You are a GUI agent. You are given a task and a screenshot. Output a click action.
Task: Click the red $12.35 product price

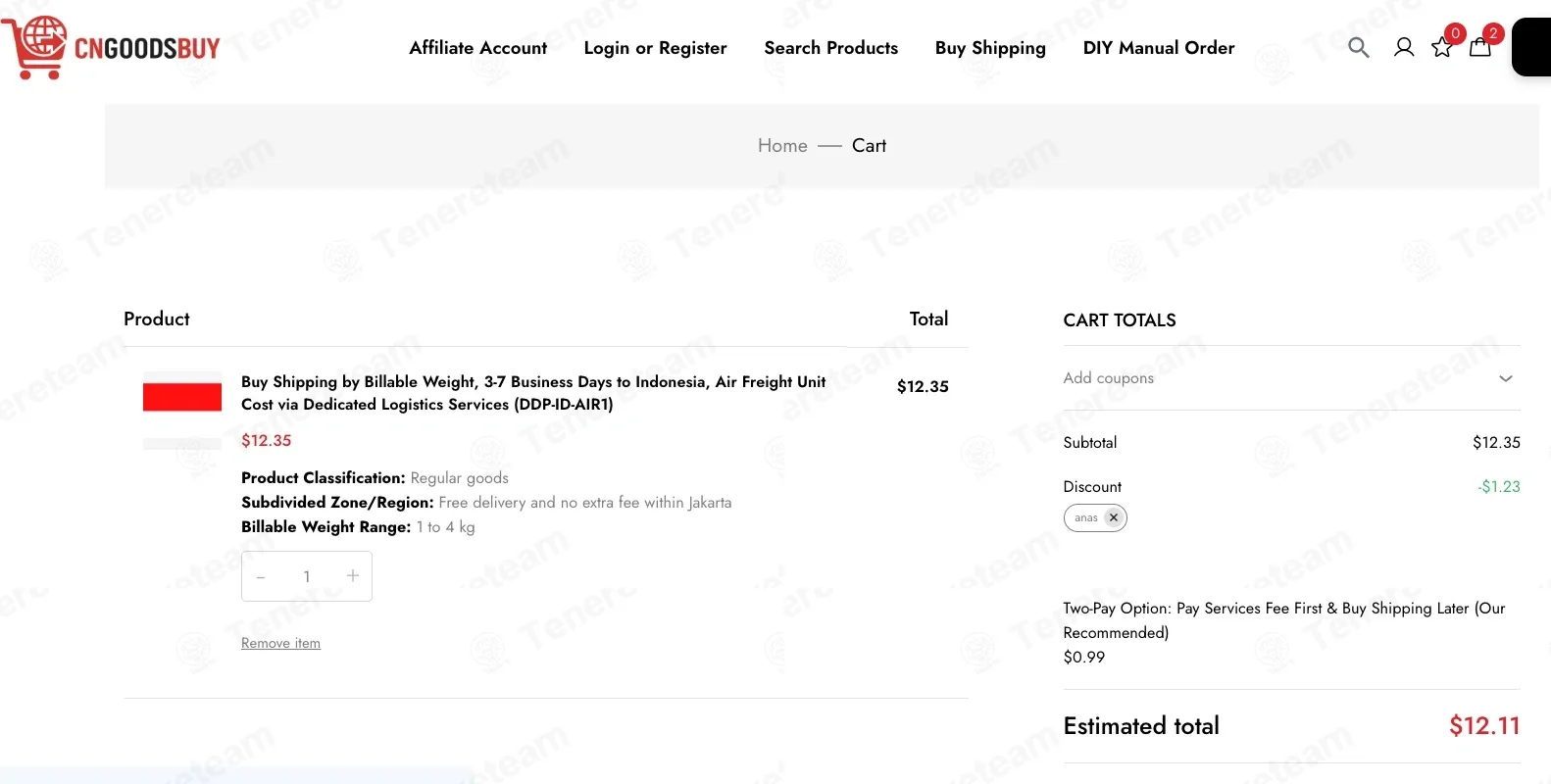tap(267, 441)
